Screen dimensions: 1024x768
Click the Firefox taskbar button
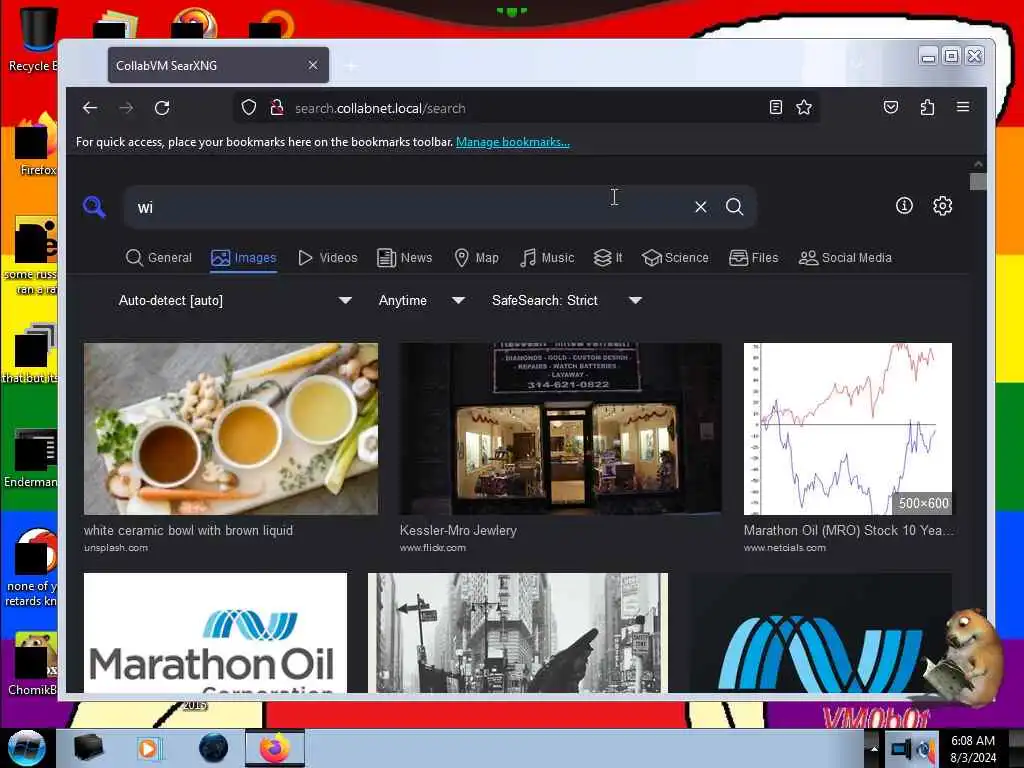(275, 748)
